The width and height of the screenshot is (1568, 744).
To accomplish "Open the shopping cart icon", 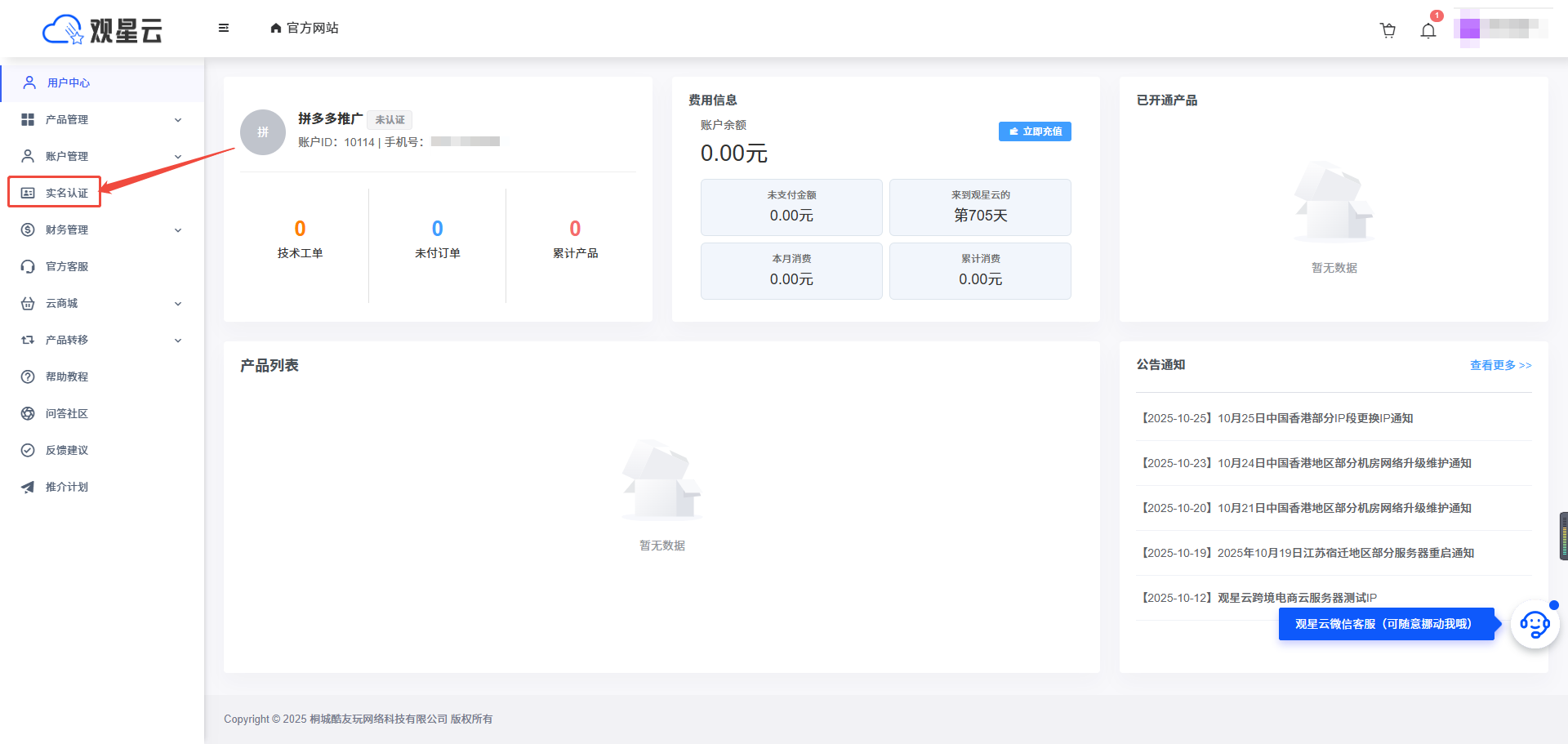I will (x=1388, y=30).
